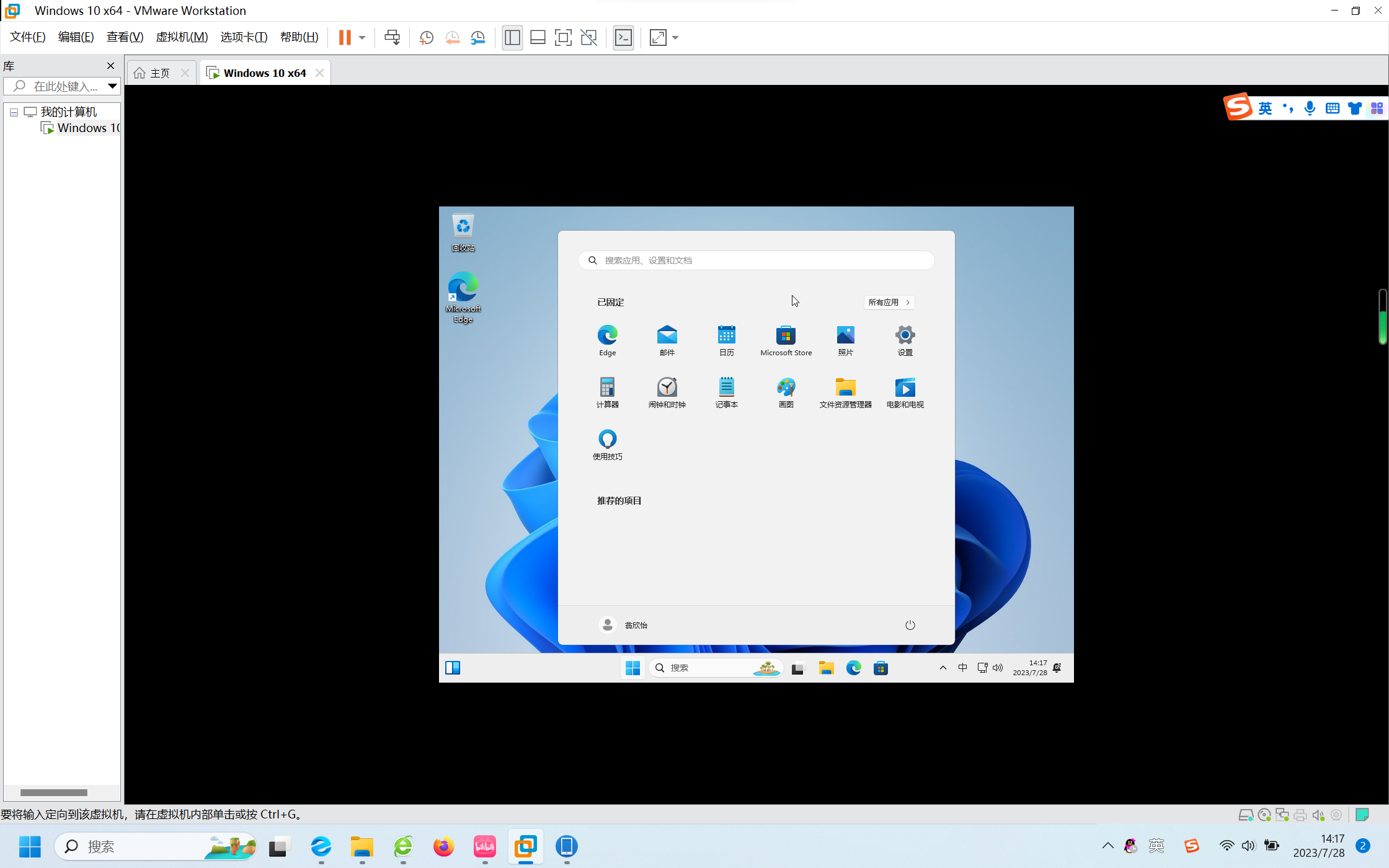Open Firefox from host taskbar

click(x=443, y=846)
